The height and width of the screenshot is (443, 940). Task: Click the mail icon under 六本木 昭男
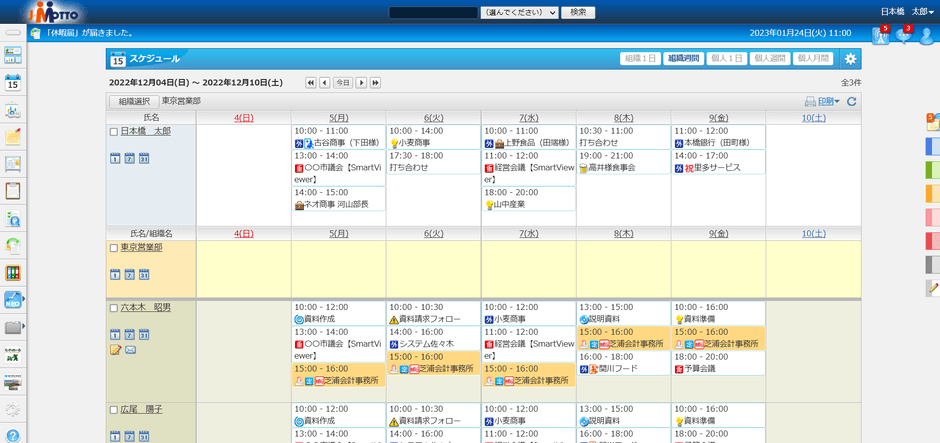[130, 349]
